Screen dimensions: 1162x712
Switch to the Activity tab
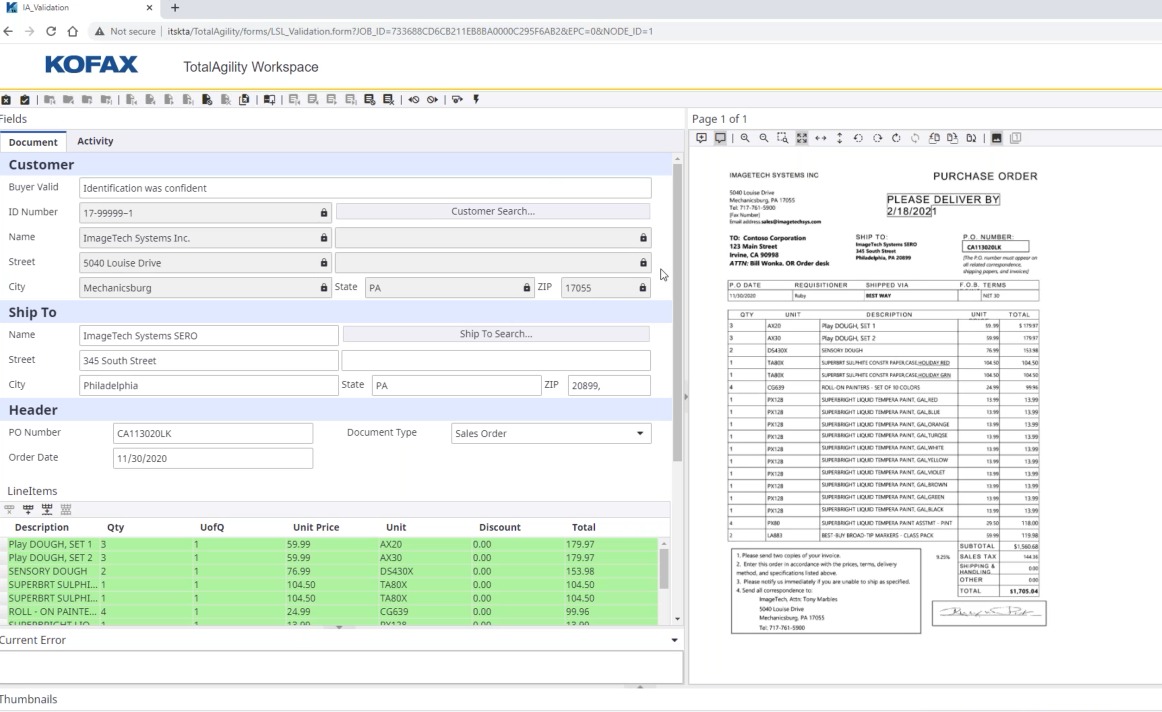[x=95, y=141]
